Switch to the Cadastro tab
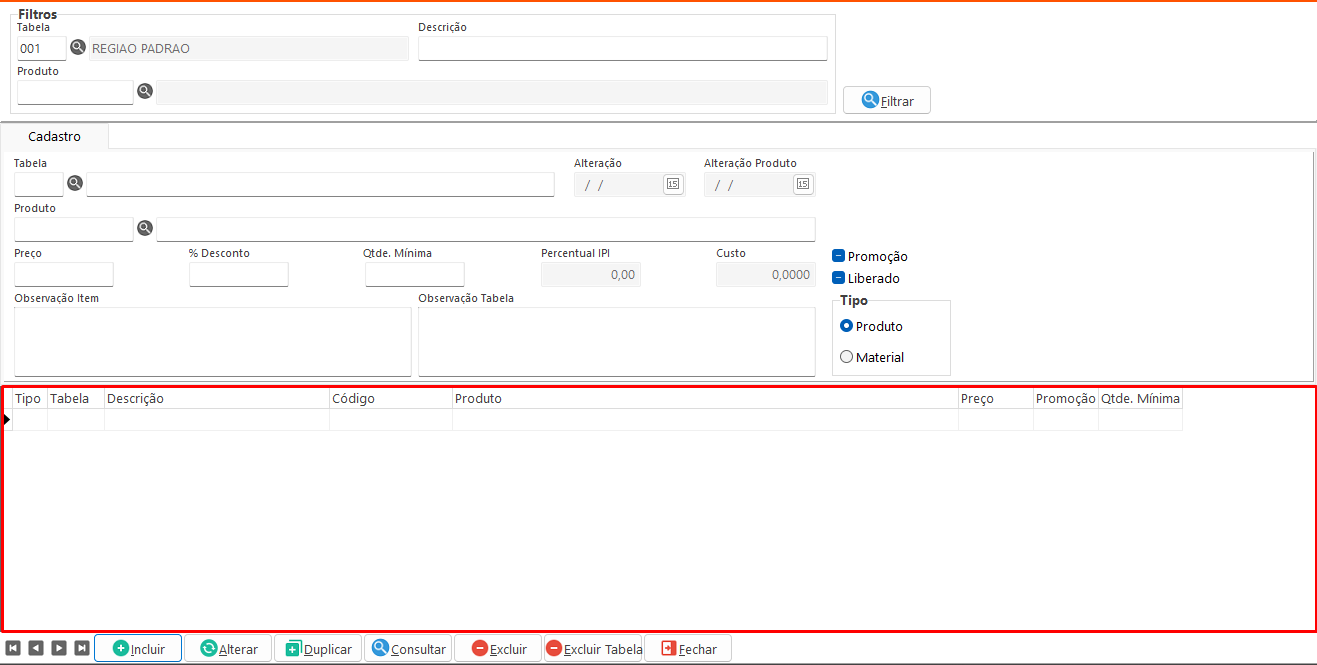This screenshot has height=665, width=1317. pos(55,137)
